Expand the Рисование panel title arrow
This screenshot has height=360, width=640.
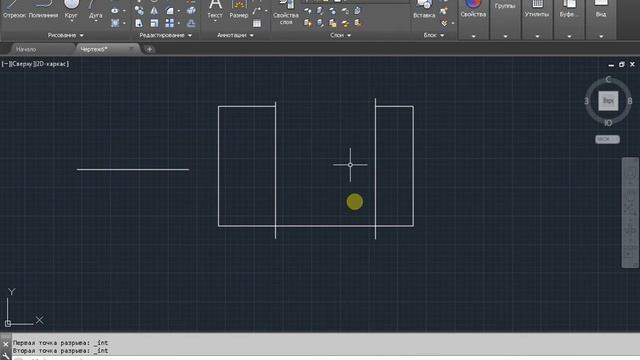82,36
